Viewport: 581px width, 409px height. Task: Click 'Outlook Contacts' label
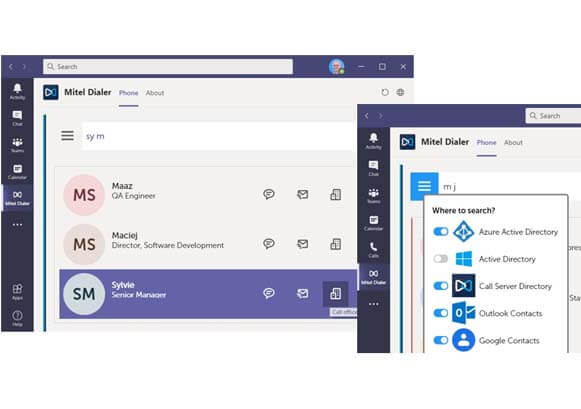tap(510, 313)
